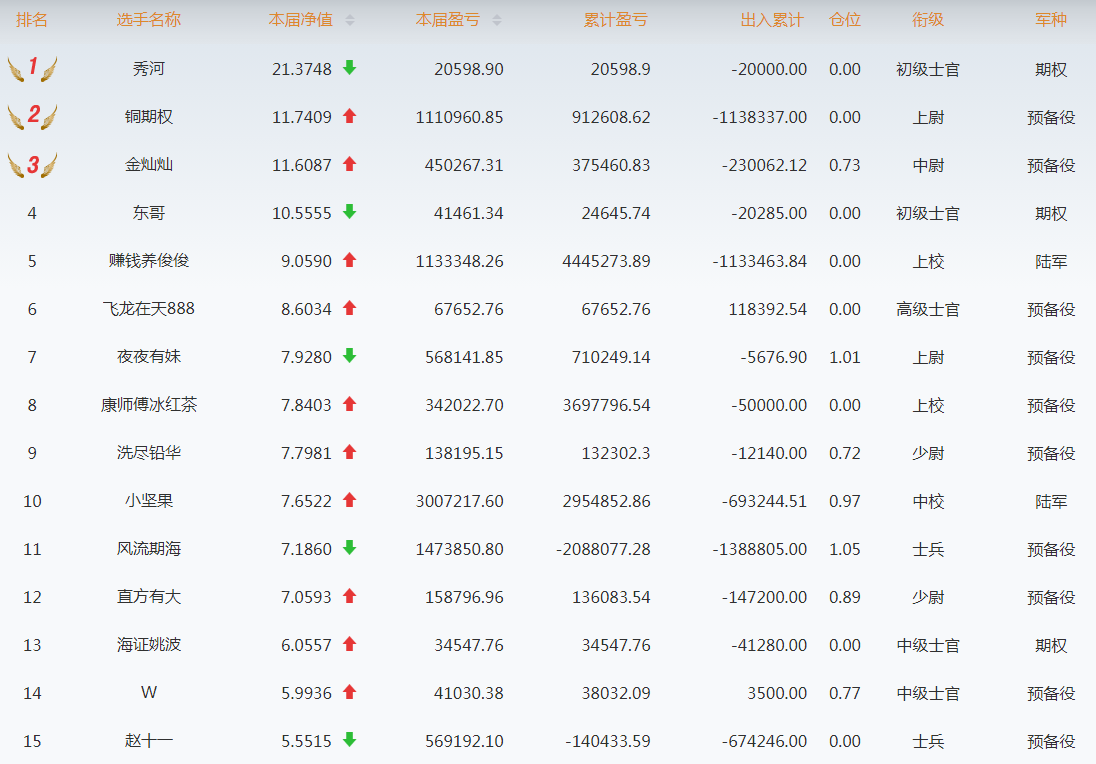Select 仓位 value 1.05
This screenshot has height=764, width=1096.
coord(844,549)
